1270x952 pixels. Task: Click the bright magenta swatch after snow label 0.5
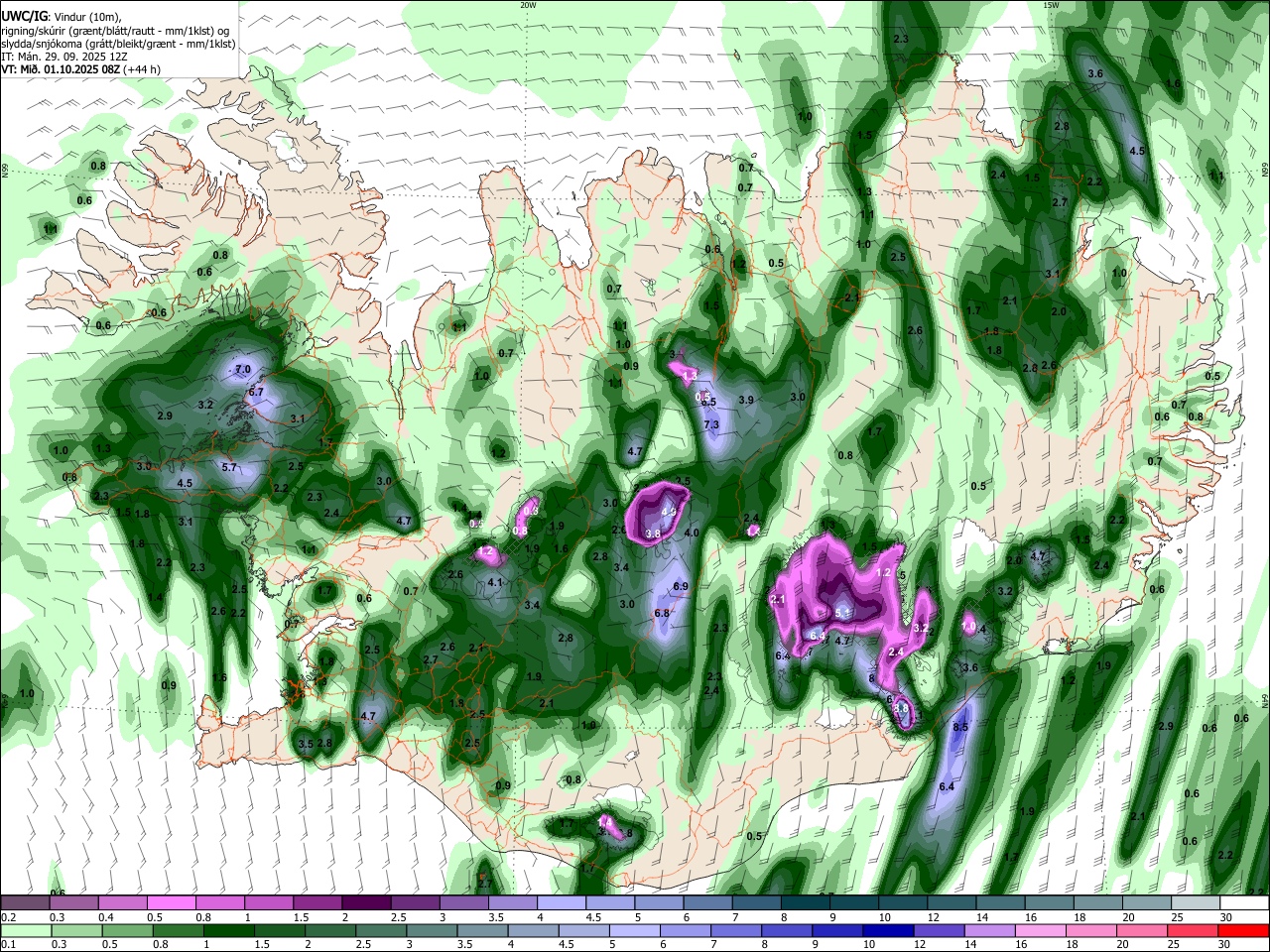coord(171,903)
